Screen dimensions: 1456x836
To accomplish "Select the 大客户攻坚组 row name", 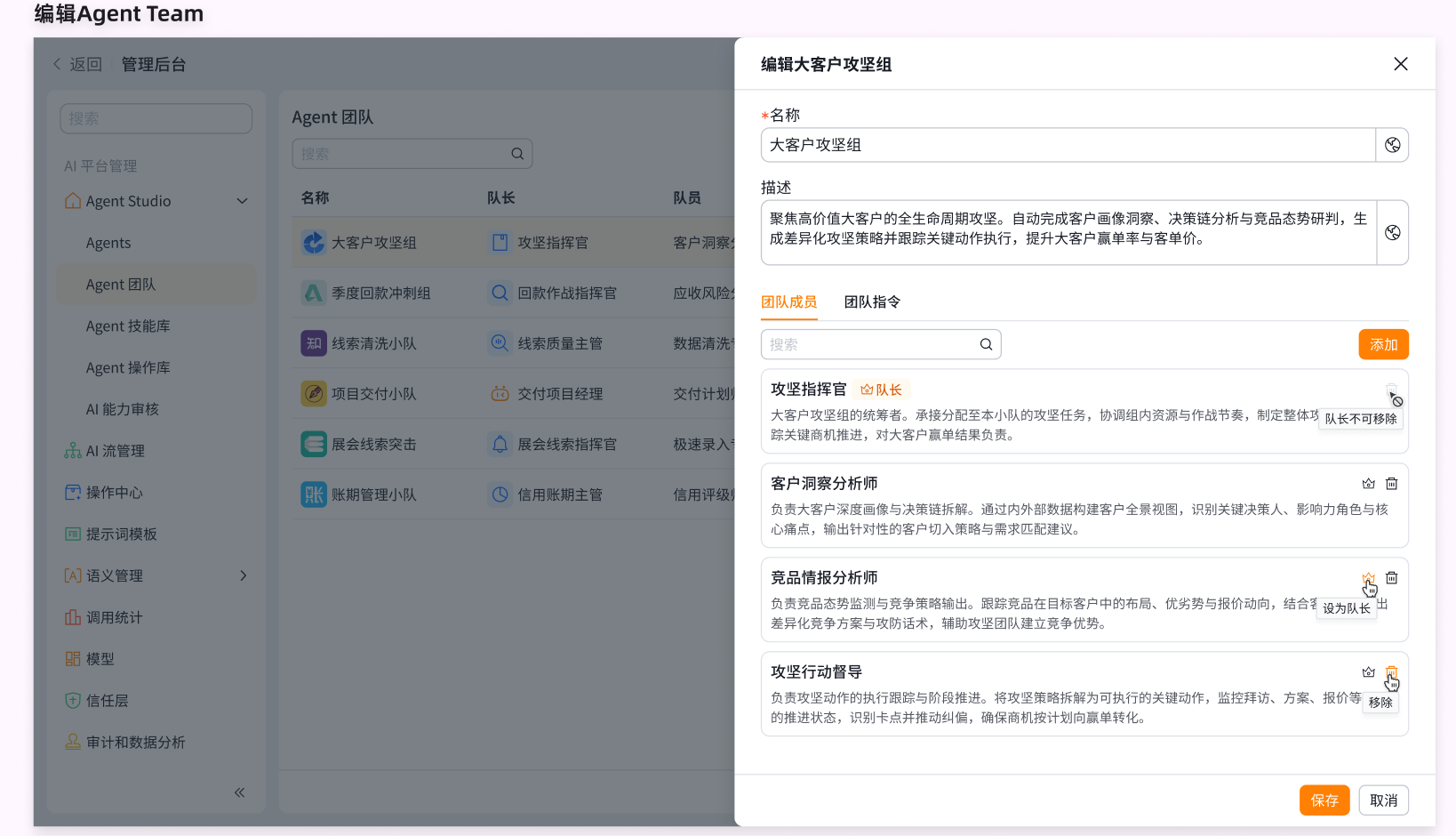I will (374, 243).
